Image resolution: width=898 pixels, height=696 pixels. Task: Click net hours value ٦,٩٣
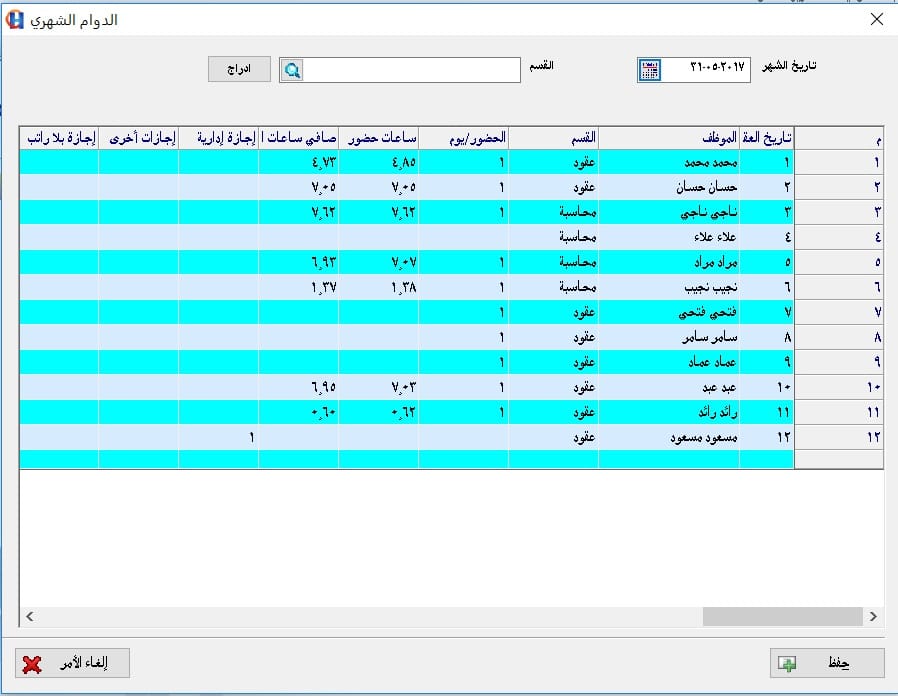[x=298, y=262]
